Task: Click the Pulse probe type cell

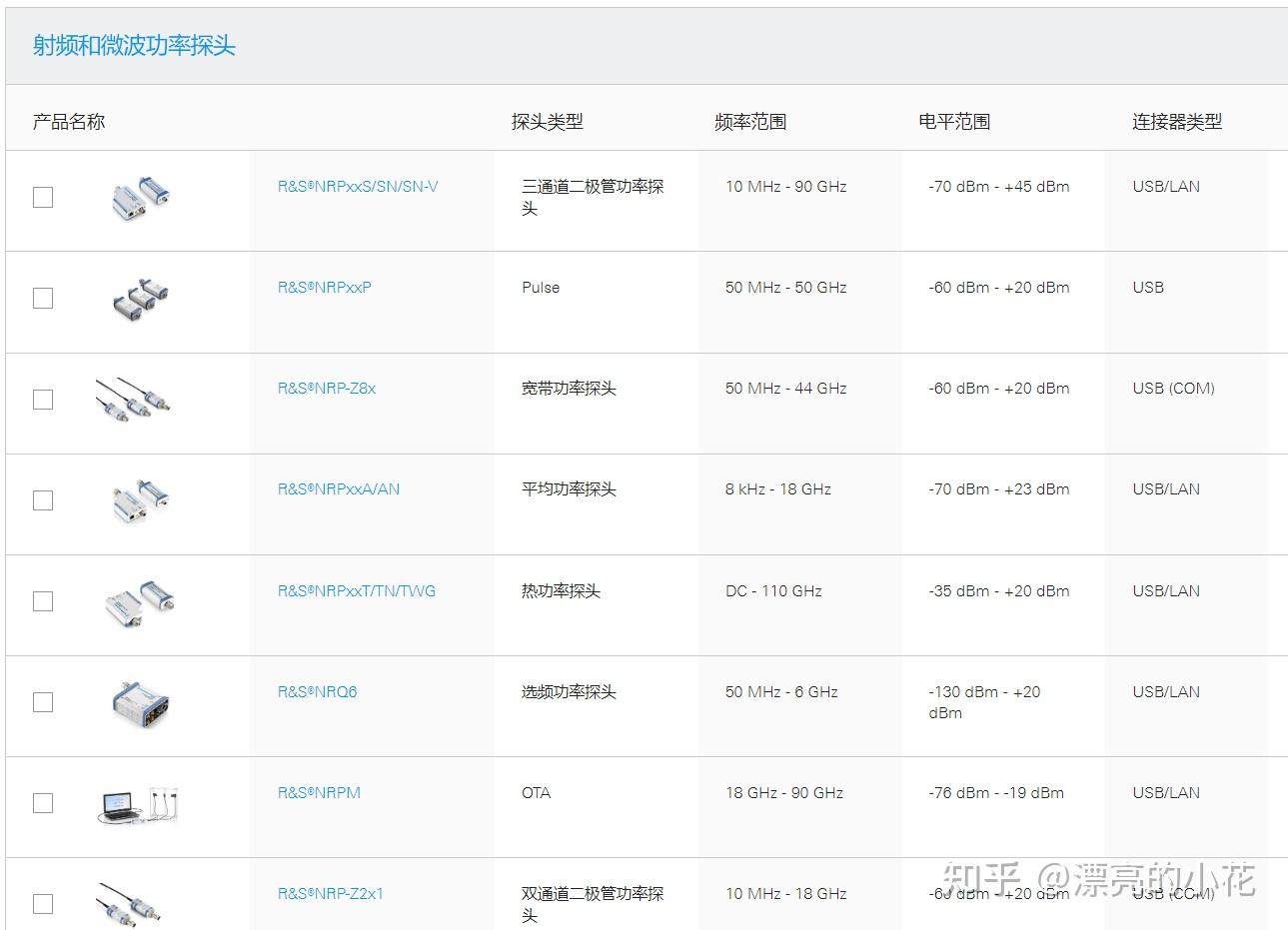Action: pos(541,288)
